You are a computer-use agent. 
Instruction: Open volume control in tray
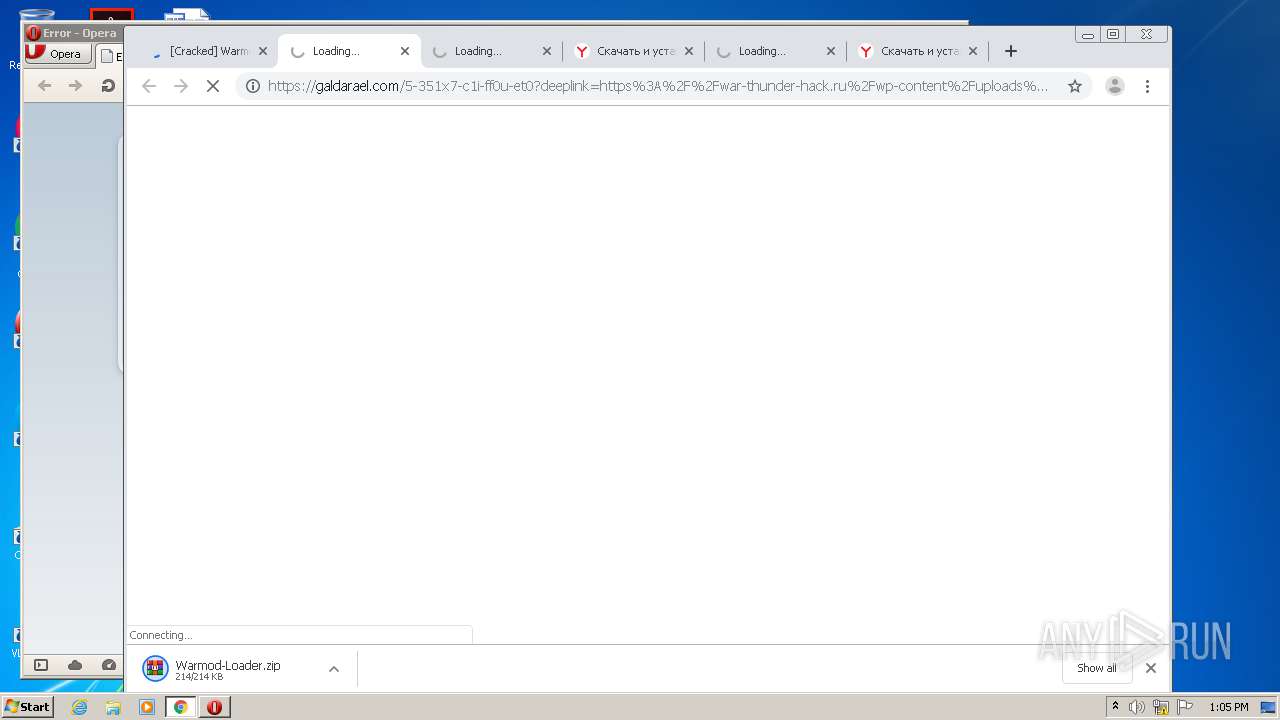1137,707
